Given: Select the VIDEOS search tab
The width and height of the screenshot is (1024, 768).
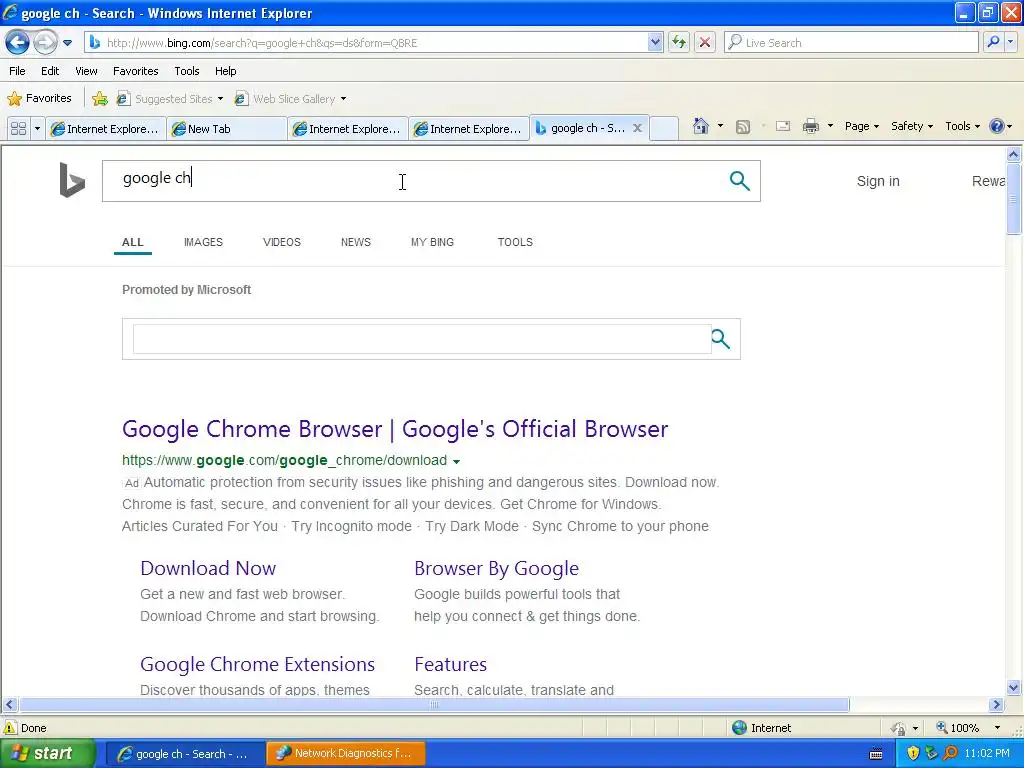Looking at the screenshot, I should coord(281,242).
